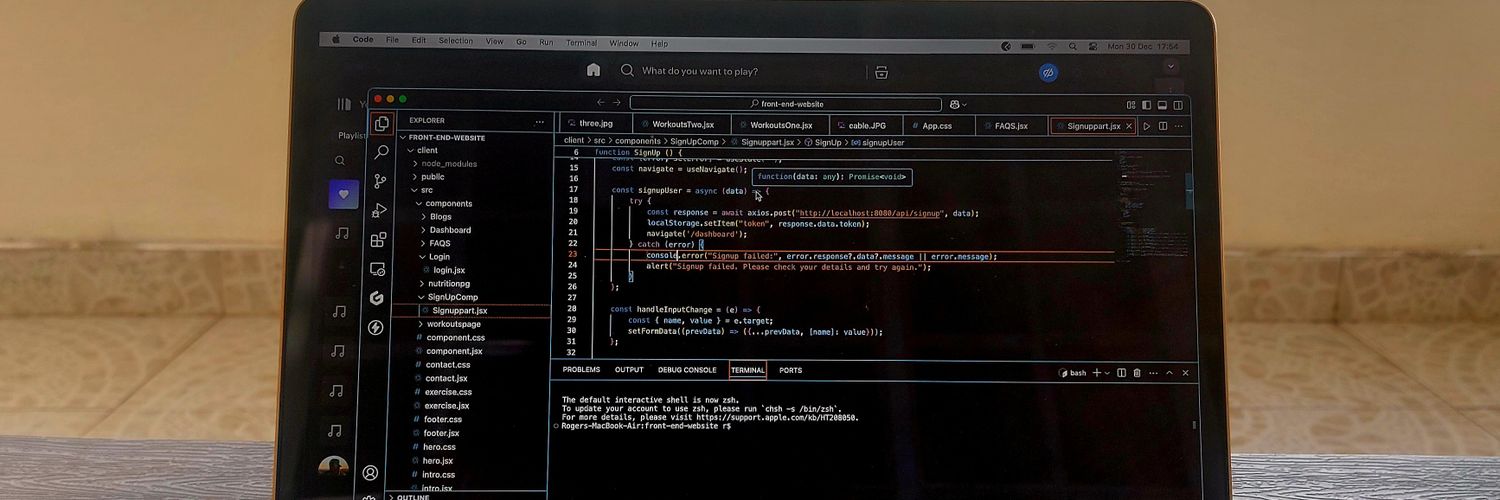Split the terminal
This screenshot has height=500, width=1500.
click(x=1121, y=373)
